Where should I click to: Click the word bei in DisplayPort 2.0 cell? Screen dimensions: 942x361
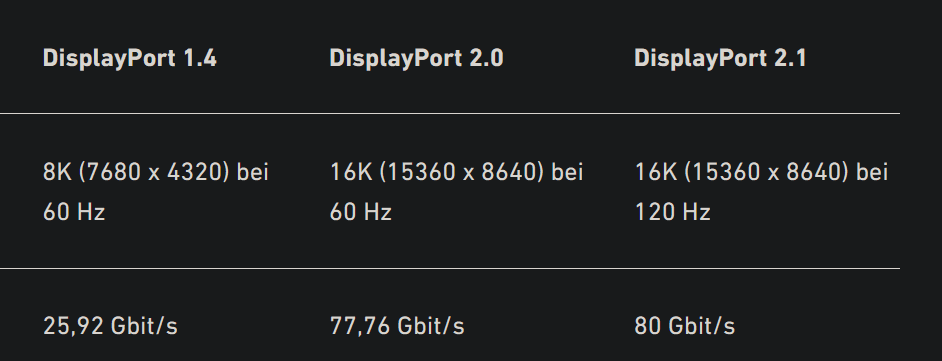(x=567, y=172)
